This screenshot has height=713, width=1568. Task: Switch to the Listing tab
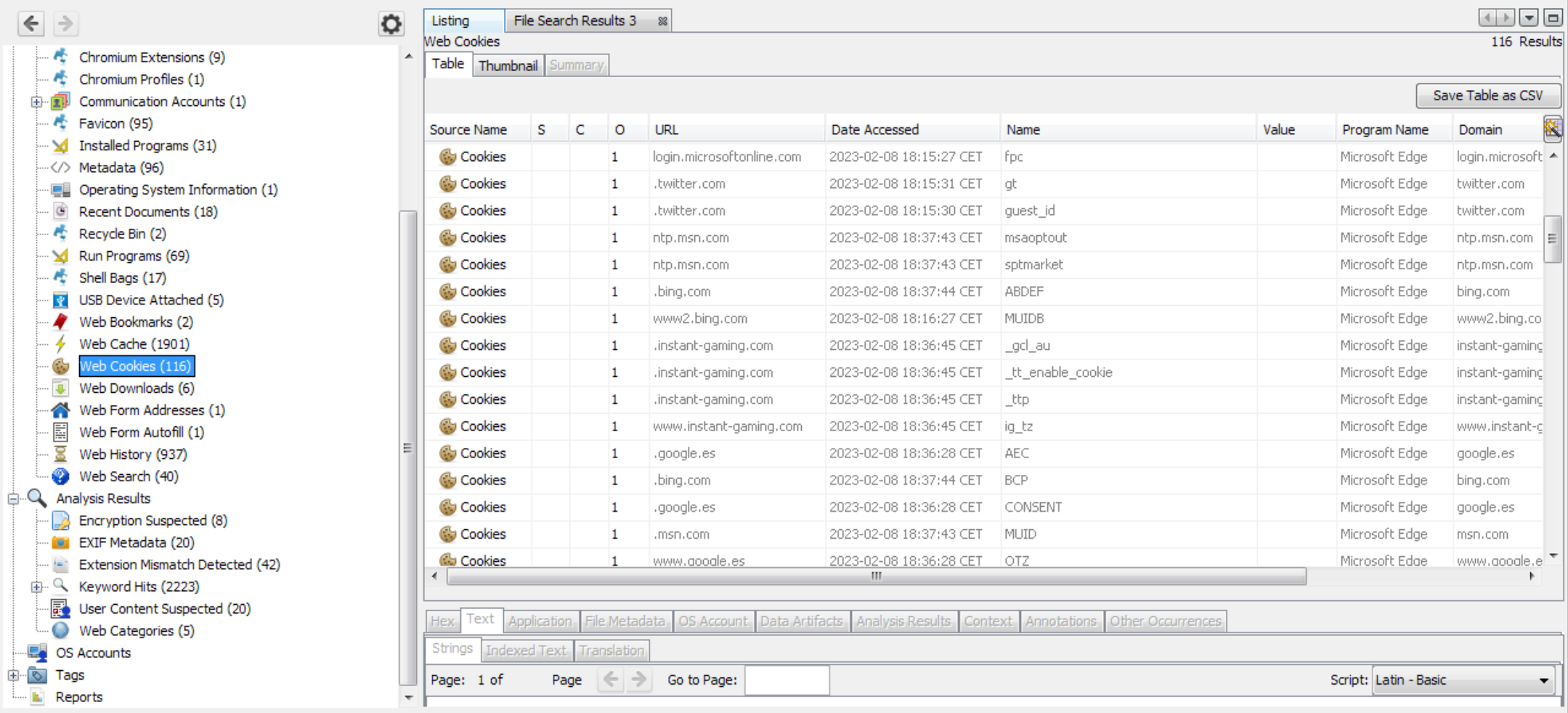click(x=450, y=21)
